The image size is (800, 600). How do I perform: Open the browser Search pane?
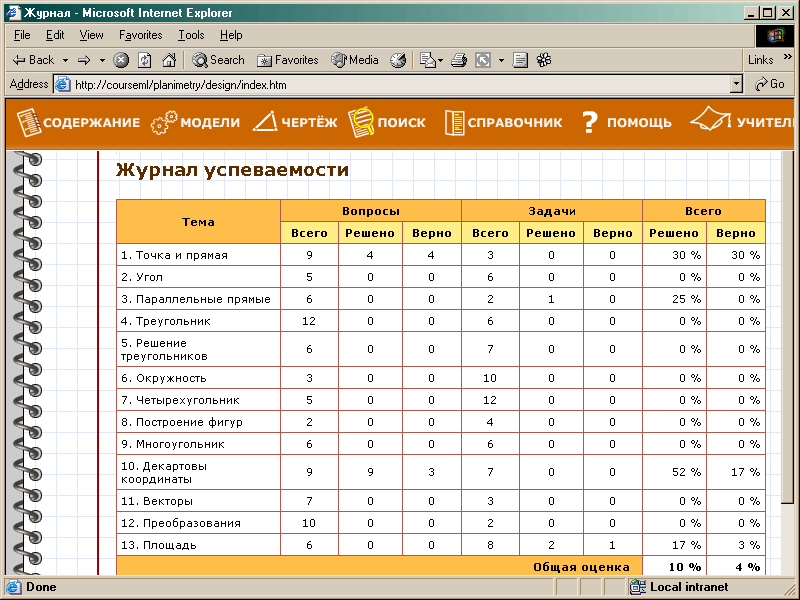[218, 60]
